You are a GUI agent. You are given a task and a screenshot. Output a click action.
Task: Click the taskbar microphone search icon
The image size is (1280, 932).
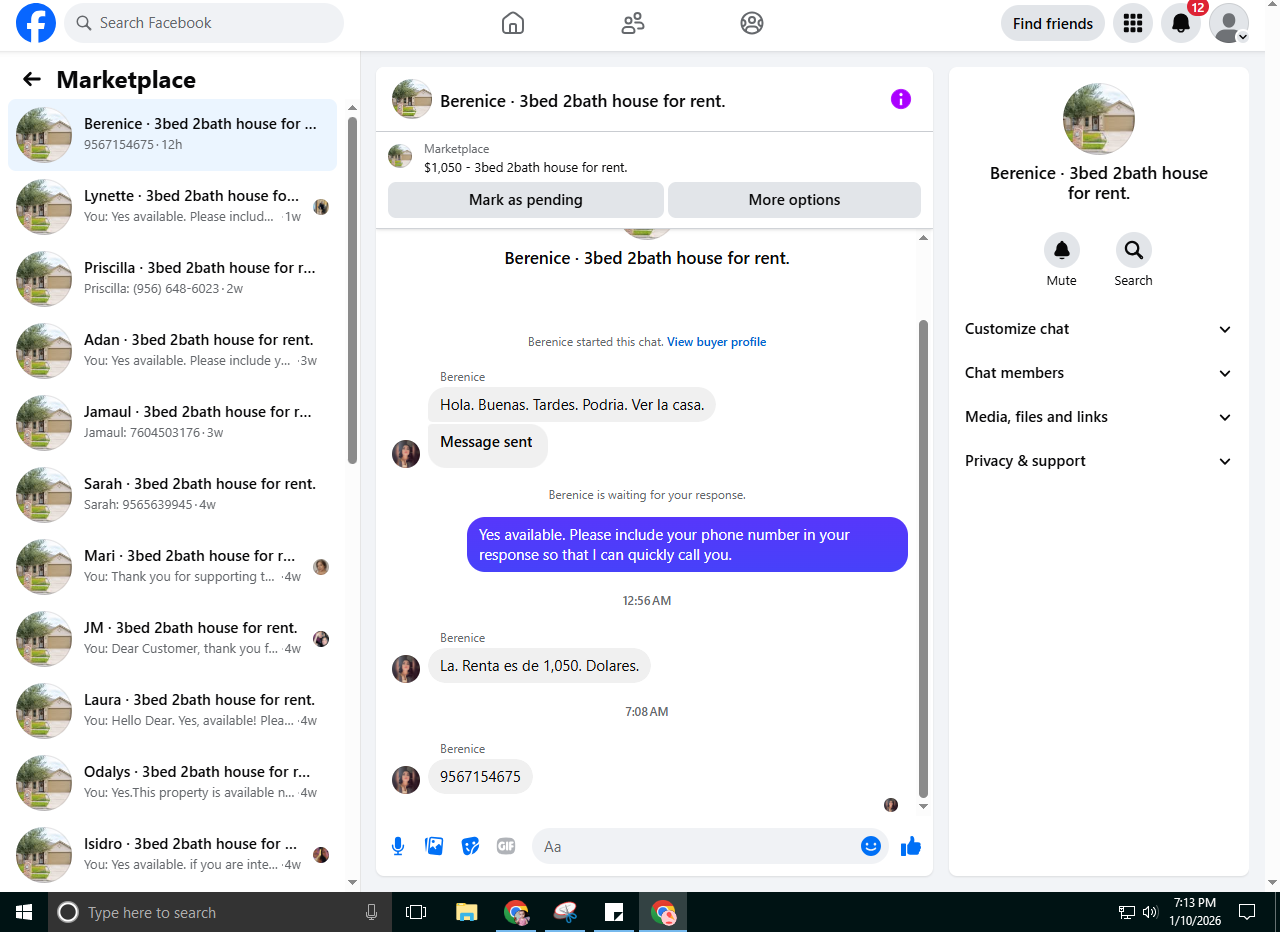[371, 912]
